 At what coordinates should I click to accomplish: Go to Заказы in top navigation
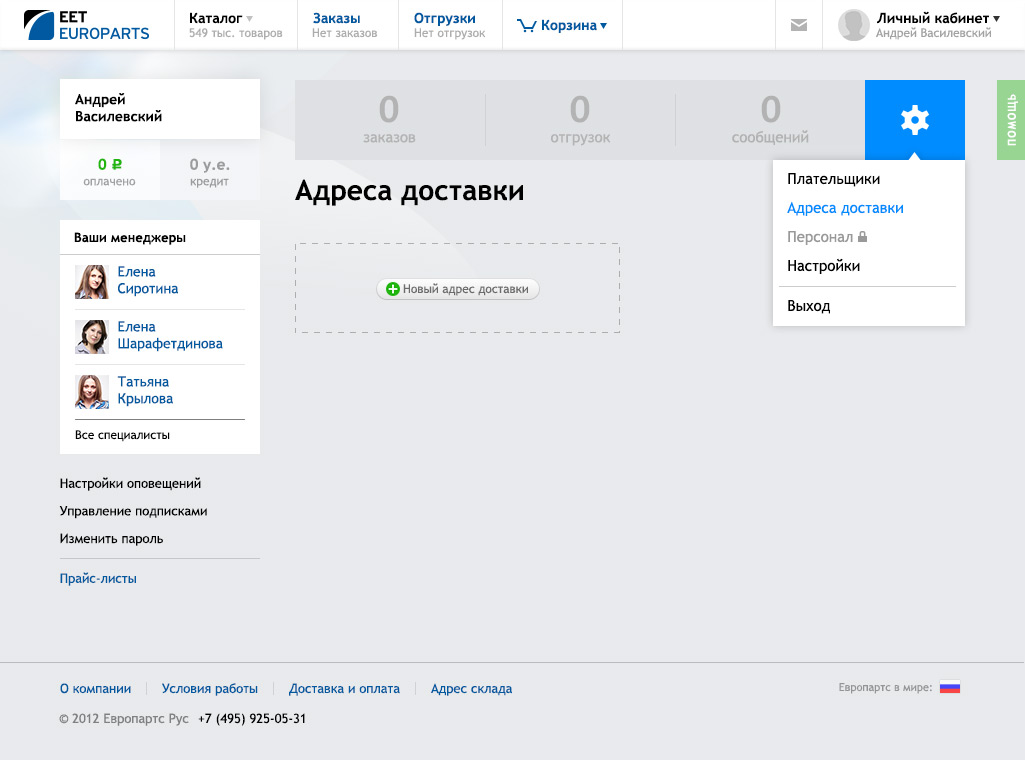click(x=336, y=18)
